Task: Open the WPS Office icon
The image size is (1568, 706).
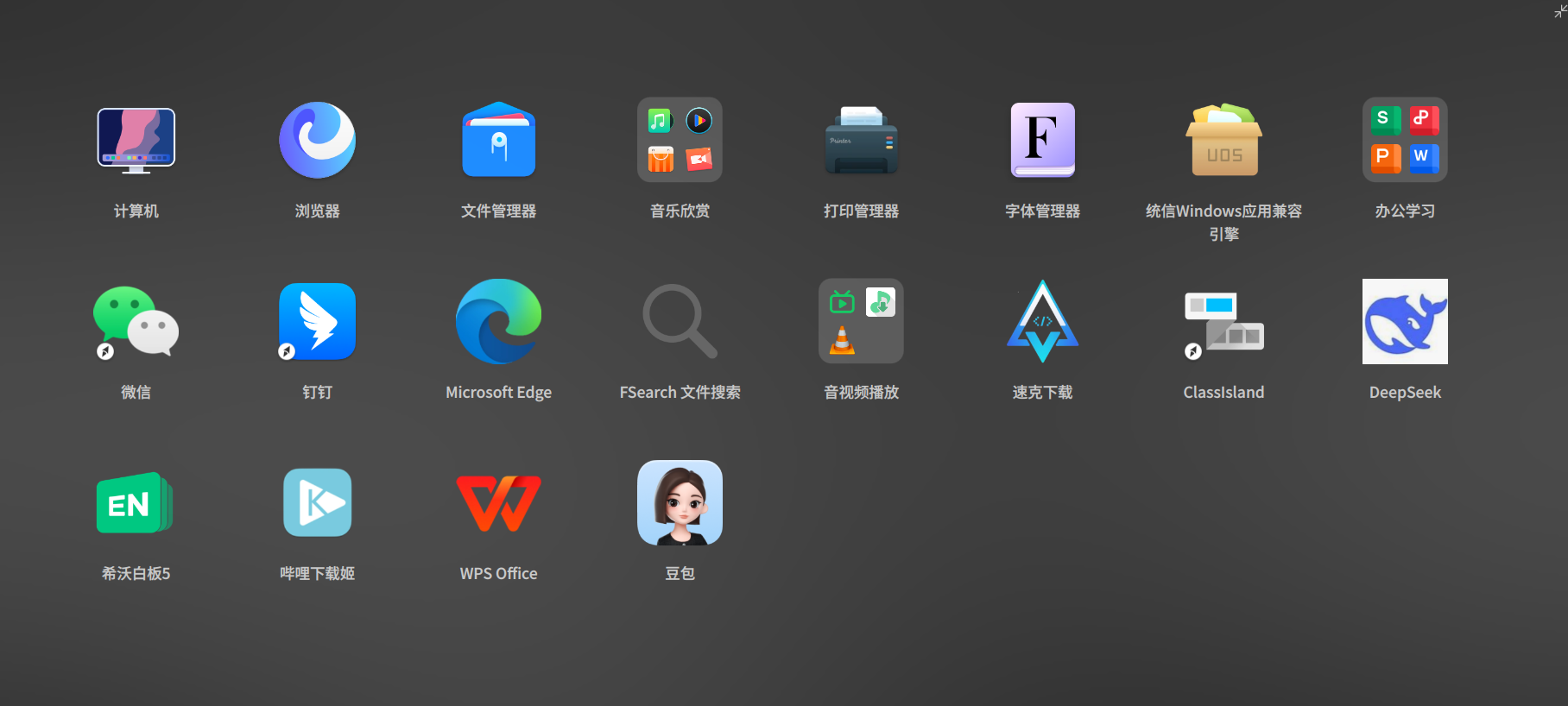Action: [499, 503]
